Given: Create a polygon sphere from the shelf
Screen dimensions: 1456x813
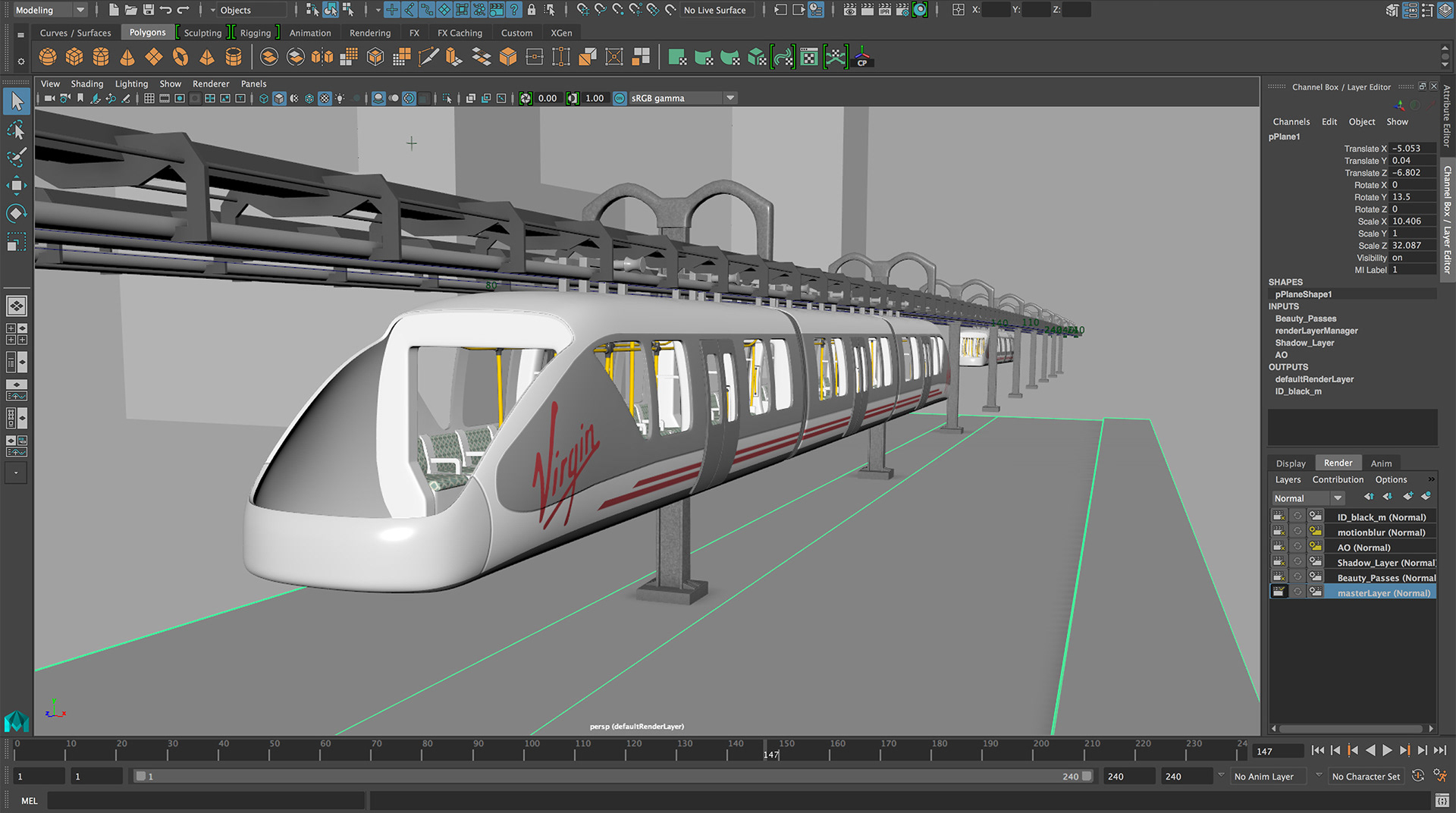Looking at the screenshot, I should coord(48,57).
